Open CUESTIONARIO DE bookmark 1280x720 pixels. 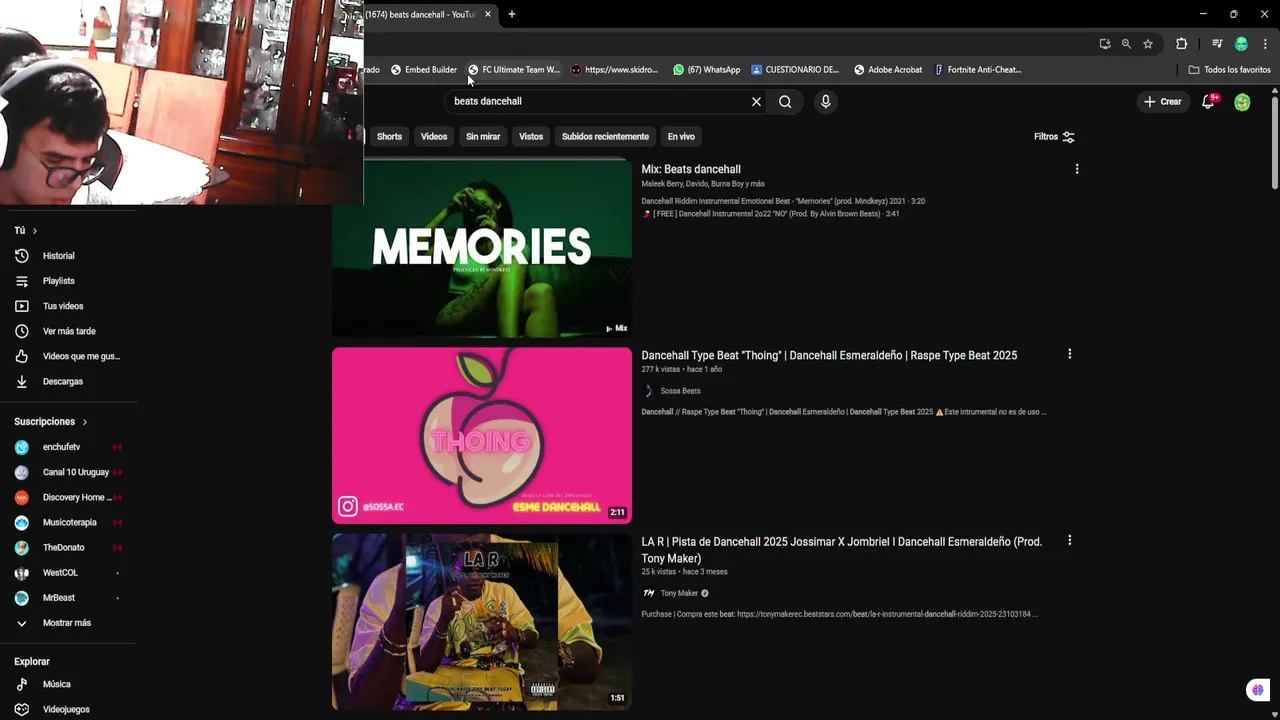pyautogui.click(x=796, y=70)
